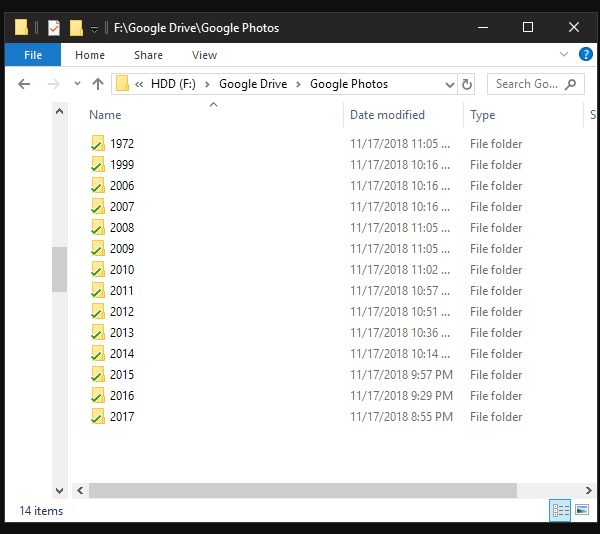The image size is (600, 534).
Task: Click the horizontal scrollbar thumb
Action: tap(303, 490)
